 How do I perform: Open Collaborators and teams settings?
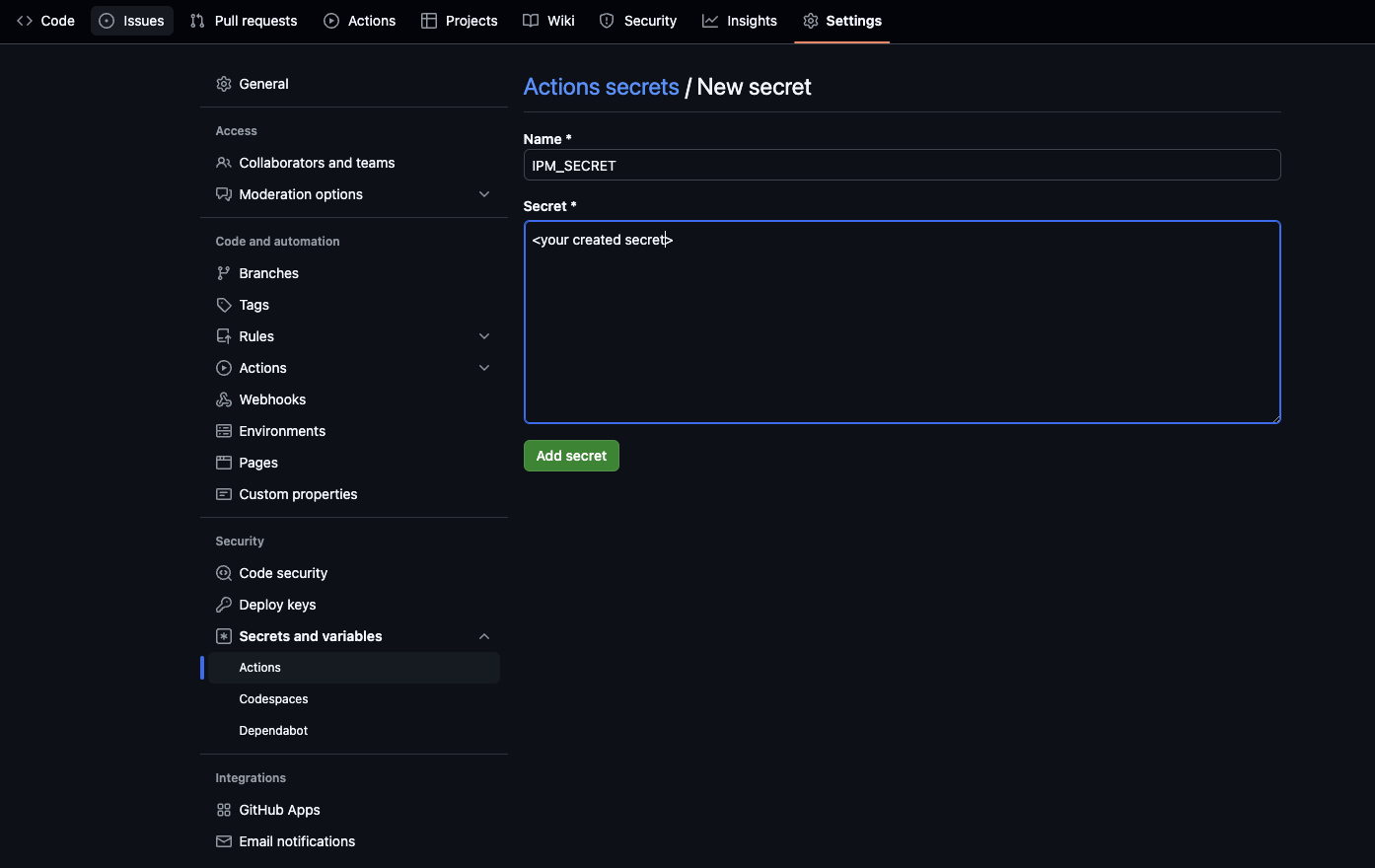tap(354, 163)
